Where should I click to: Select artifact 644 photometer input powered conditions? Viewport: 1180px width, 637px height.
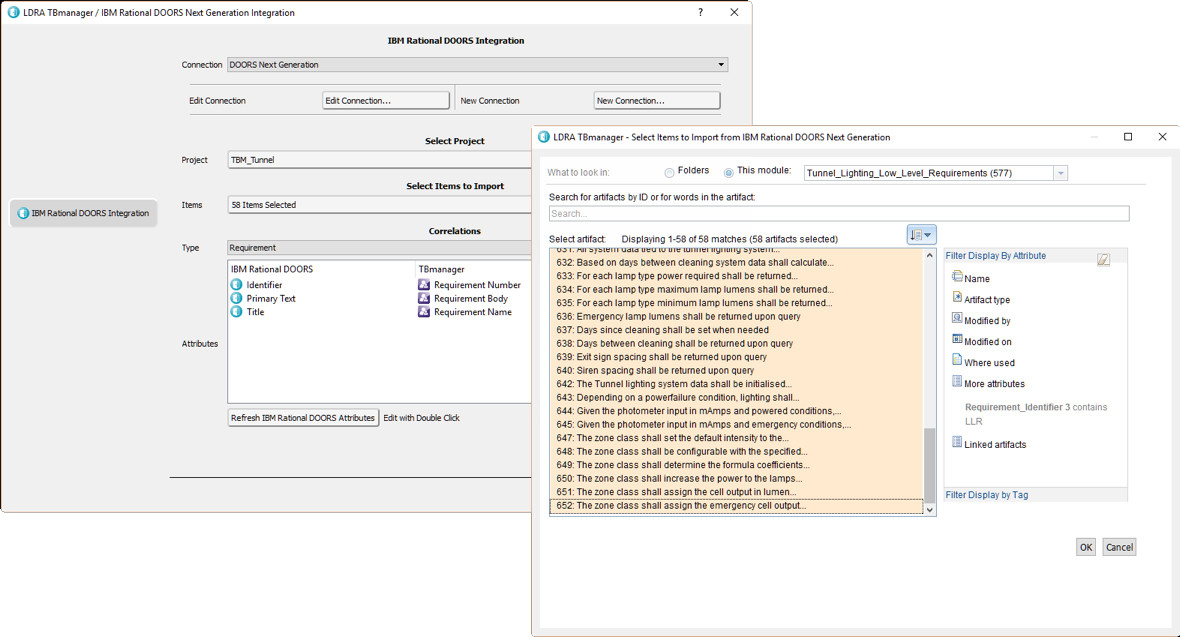point(736,411)
